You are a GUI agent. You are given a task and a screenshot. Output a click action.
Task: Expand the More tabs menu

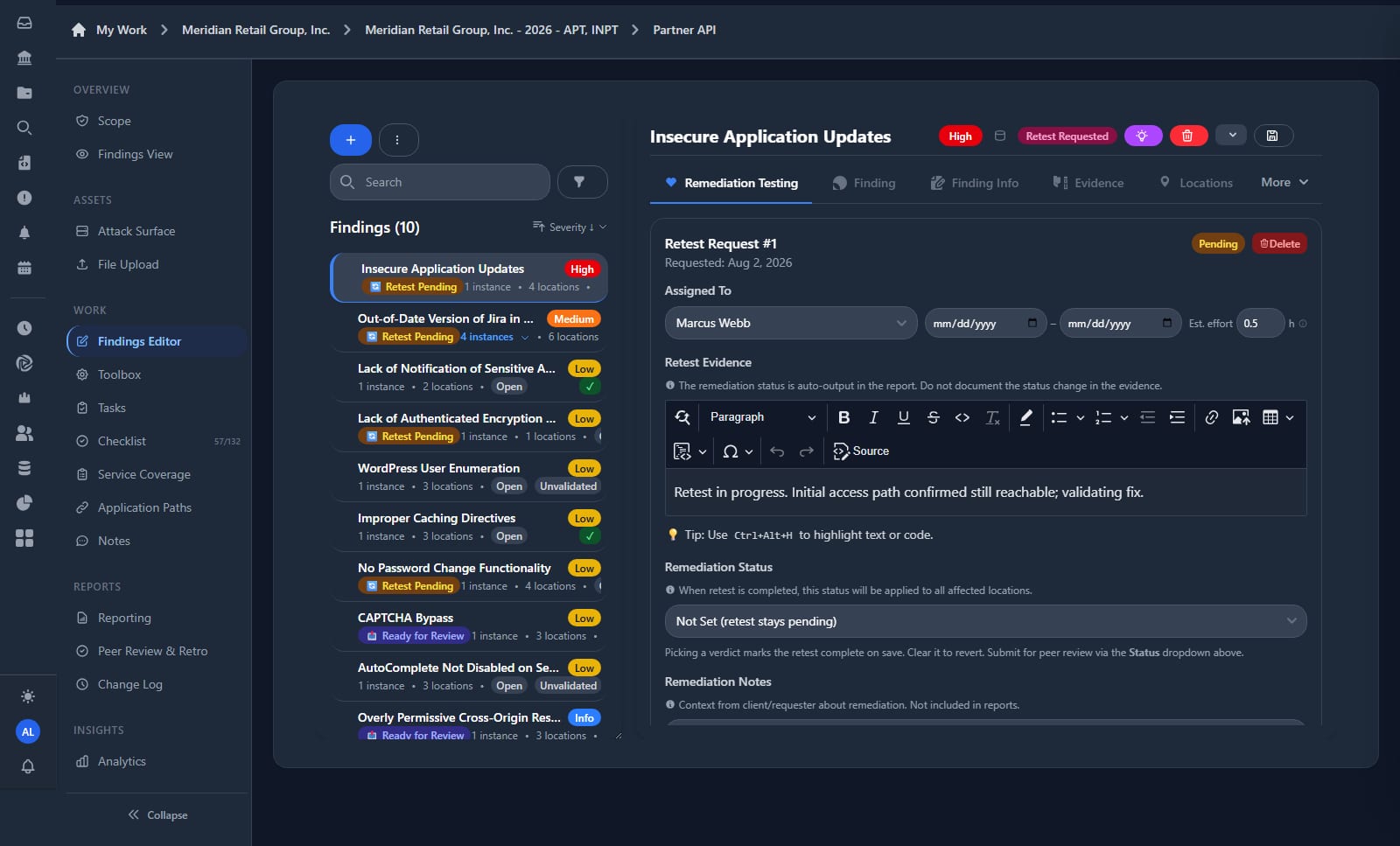tap(1284, 182)
